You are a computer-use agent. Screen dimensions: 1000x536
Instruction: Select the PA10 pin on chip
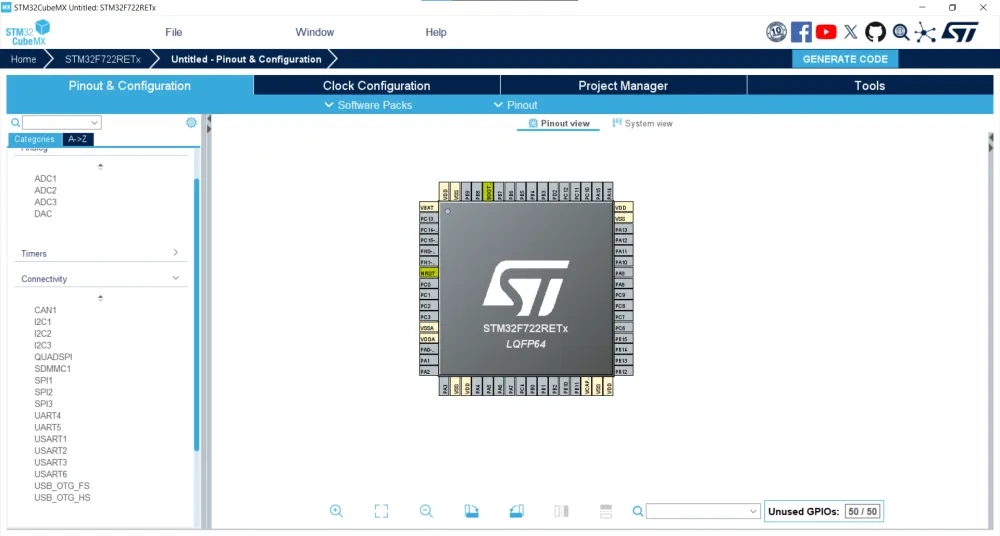click(623, 262)
